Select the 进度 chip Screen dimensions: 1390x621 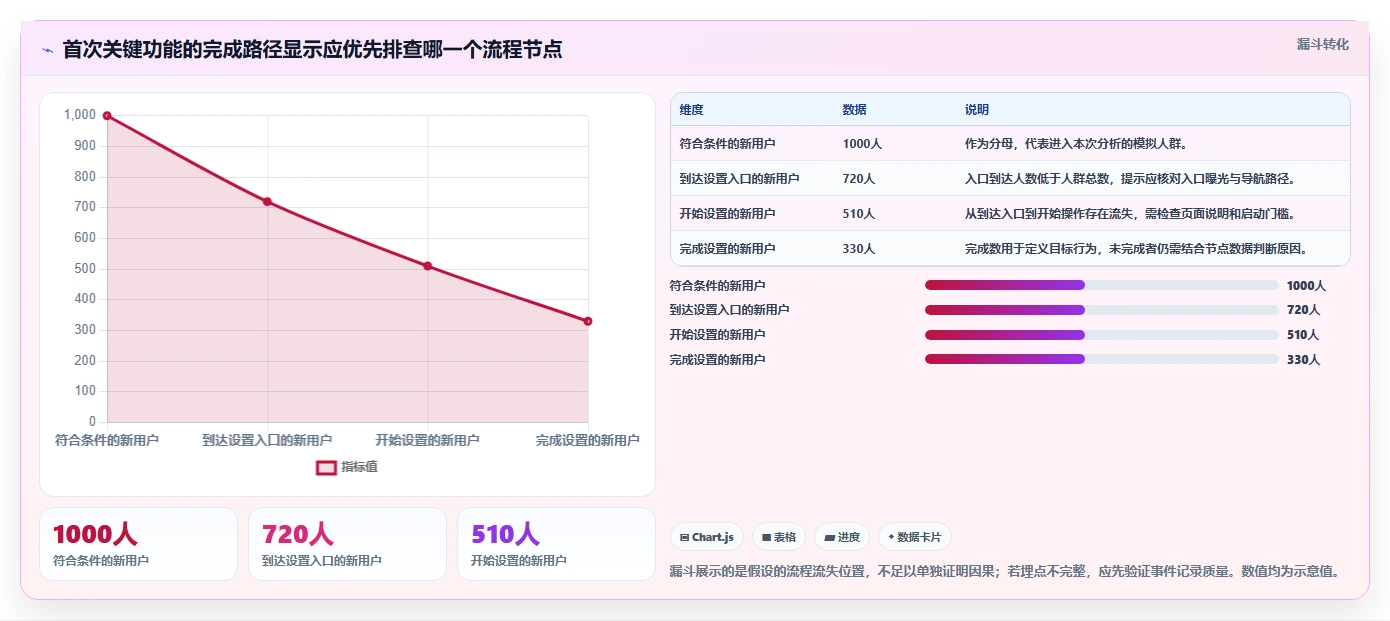[842, 537]
